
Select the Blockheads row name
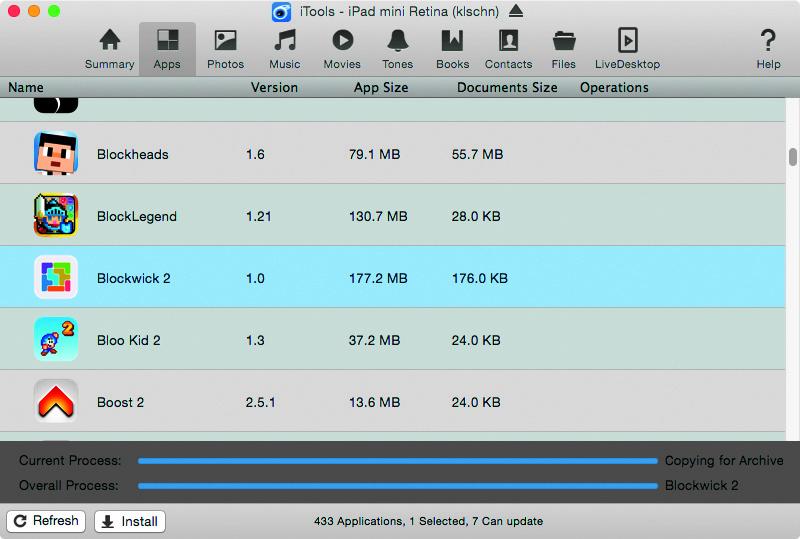(x=133, y=154)
